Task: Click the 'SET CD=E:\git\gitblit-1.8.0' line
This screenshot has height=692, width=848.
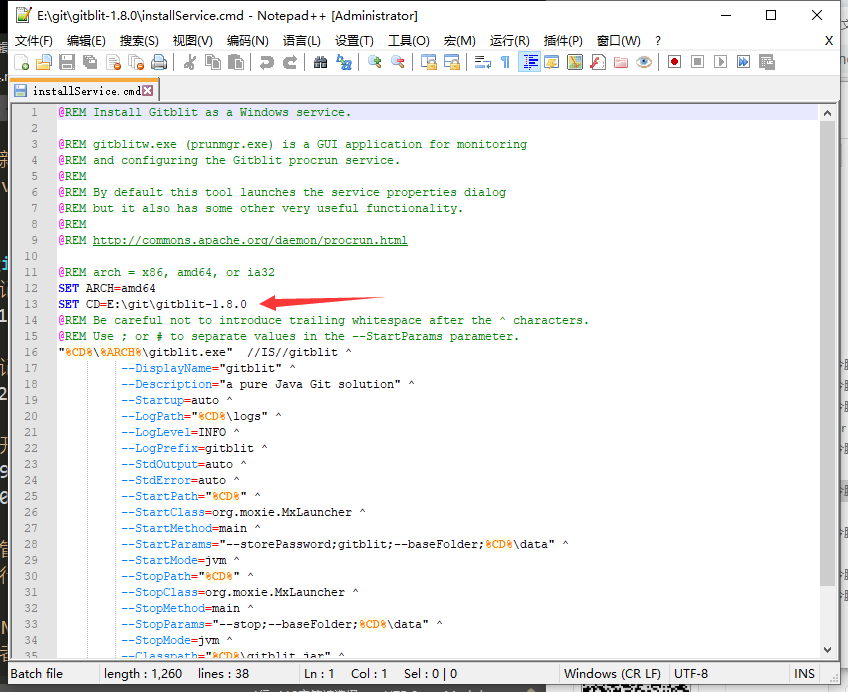Action: coord(152,304)
